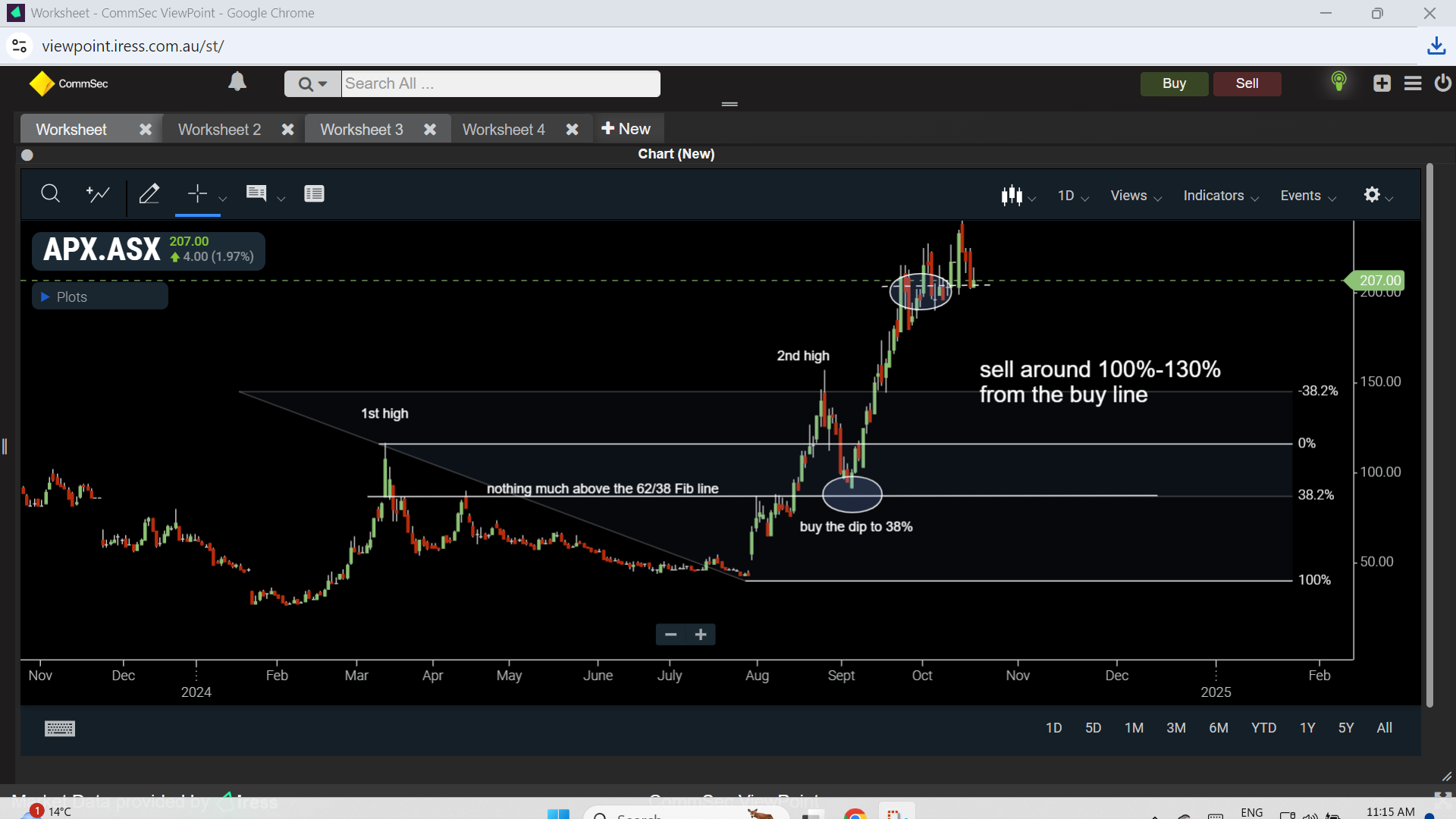1456x819 pixels.
Task: Click the chart widget status dot
Action: (27, 155)
